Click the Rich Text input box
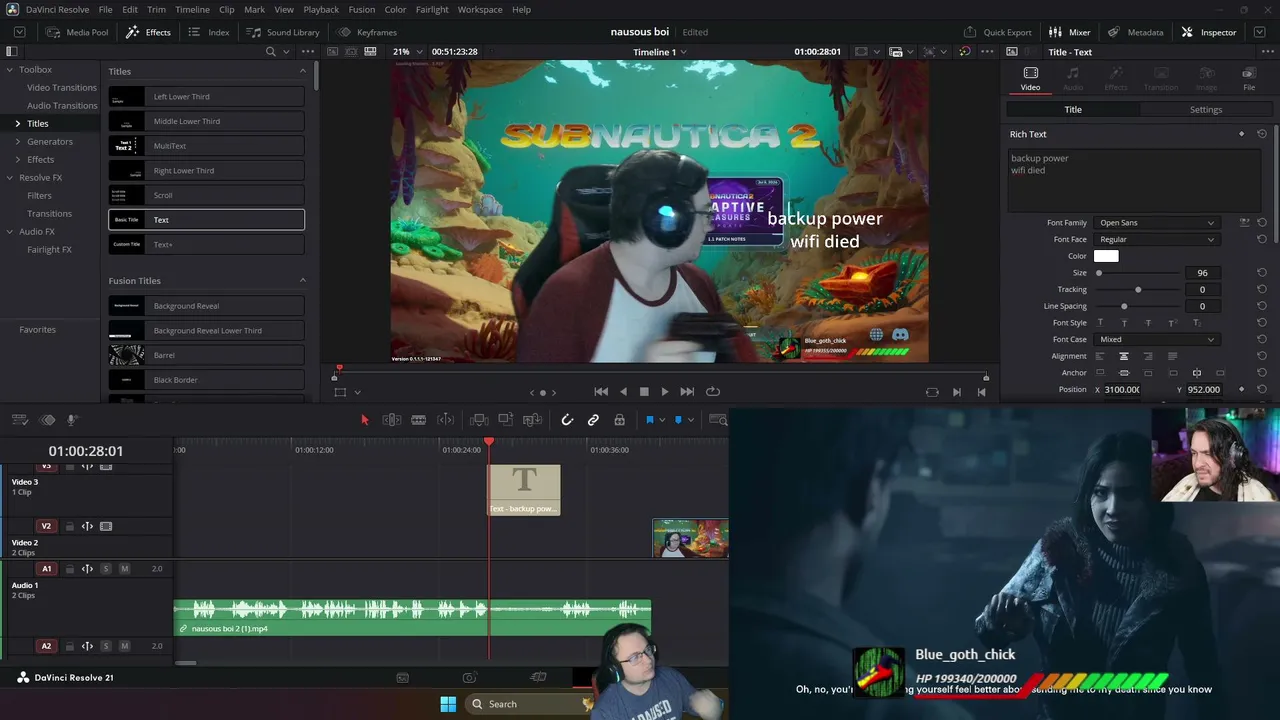 pos(1134,181)
